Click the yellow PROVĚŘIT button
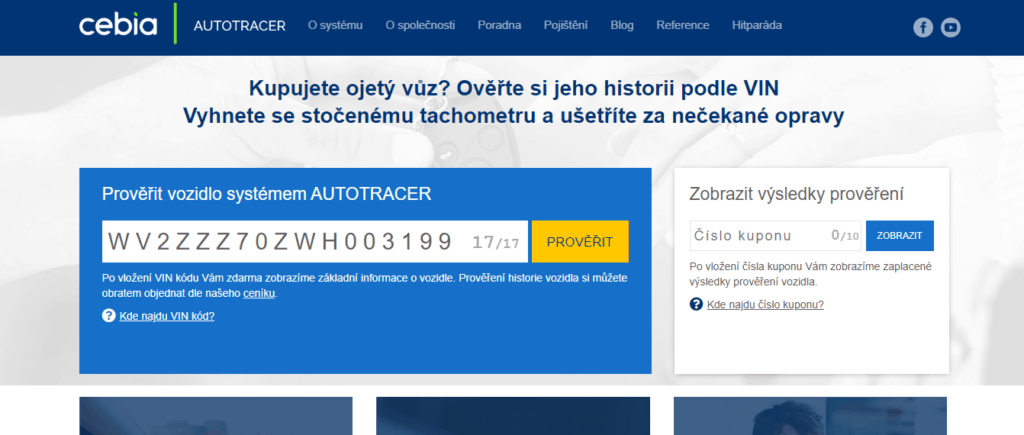This screenshot has height=435, width=1024. click(581, 242)
